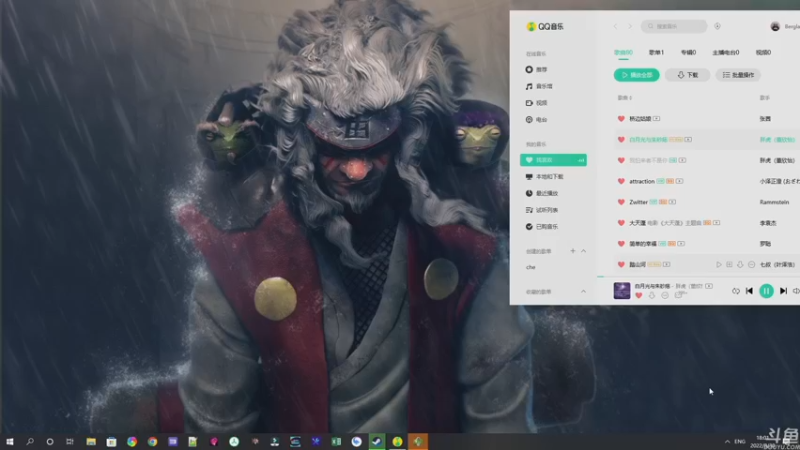Screen dimensions: 800x450
Task: Go back with the left navigation arrow
Action: 615,26
